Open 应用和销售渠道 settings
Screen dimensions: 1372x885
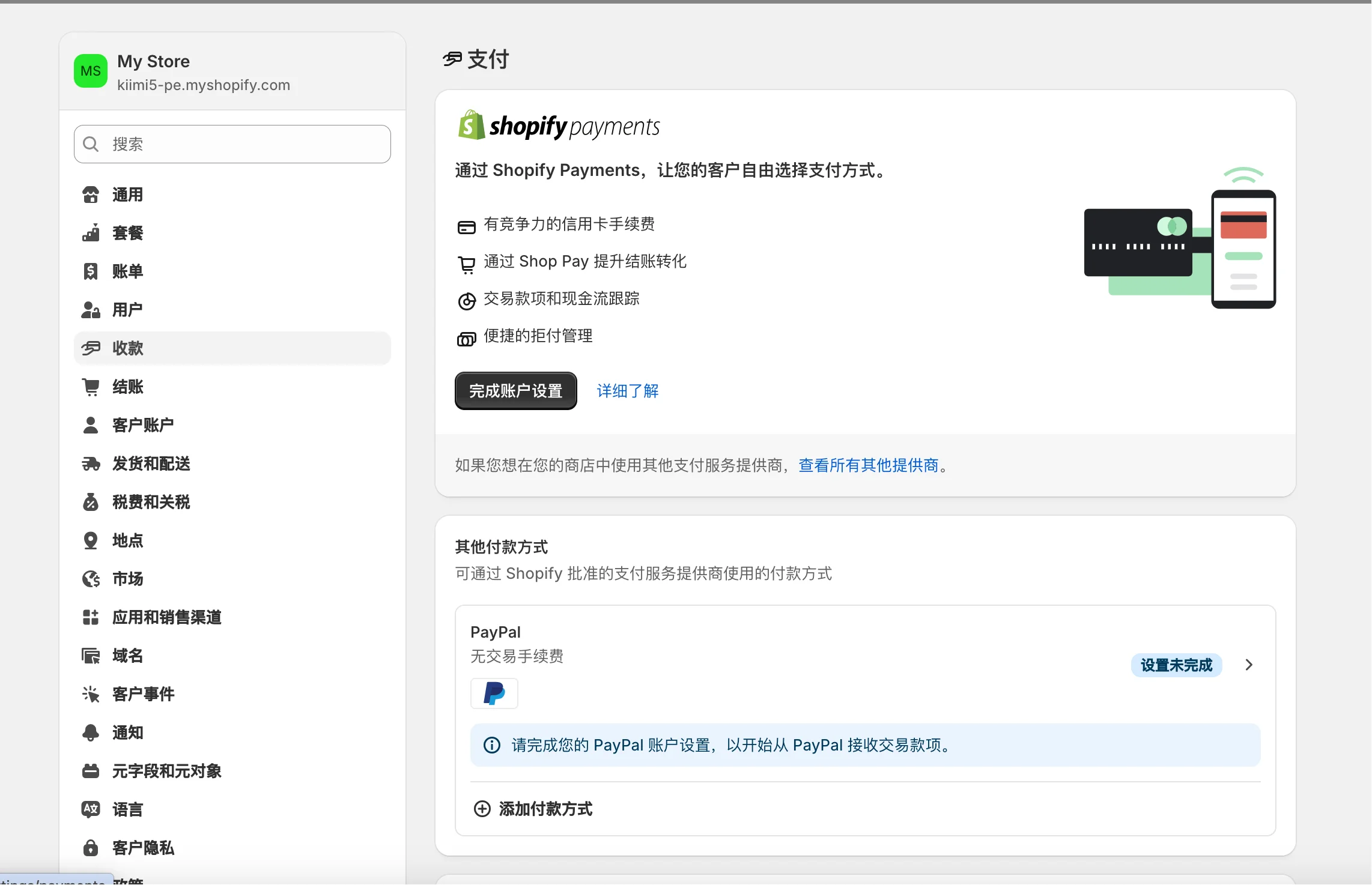[232, 617]
